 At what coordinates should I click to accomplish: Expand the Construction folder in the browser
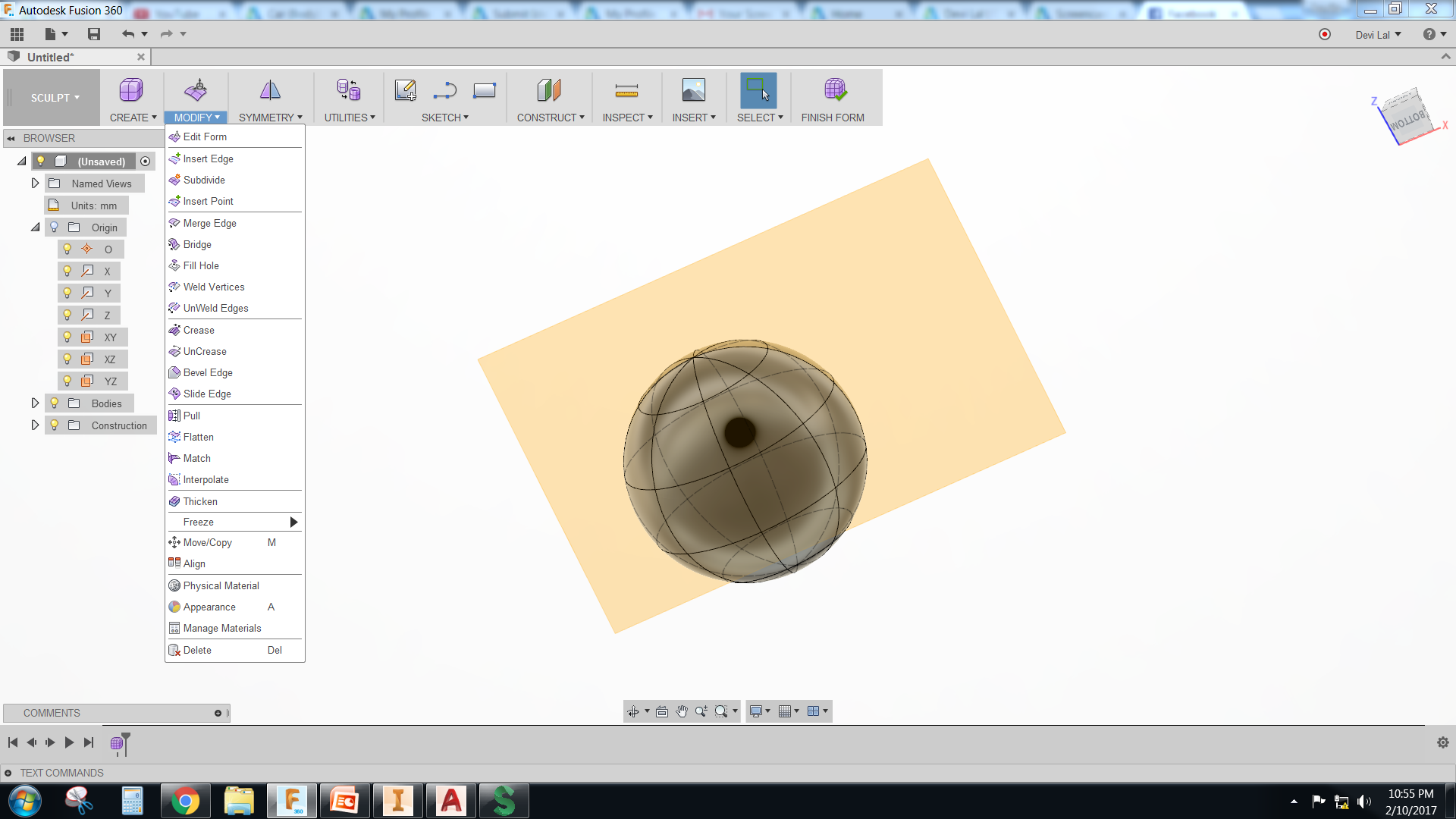pos(35,425)
